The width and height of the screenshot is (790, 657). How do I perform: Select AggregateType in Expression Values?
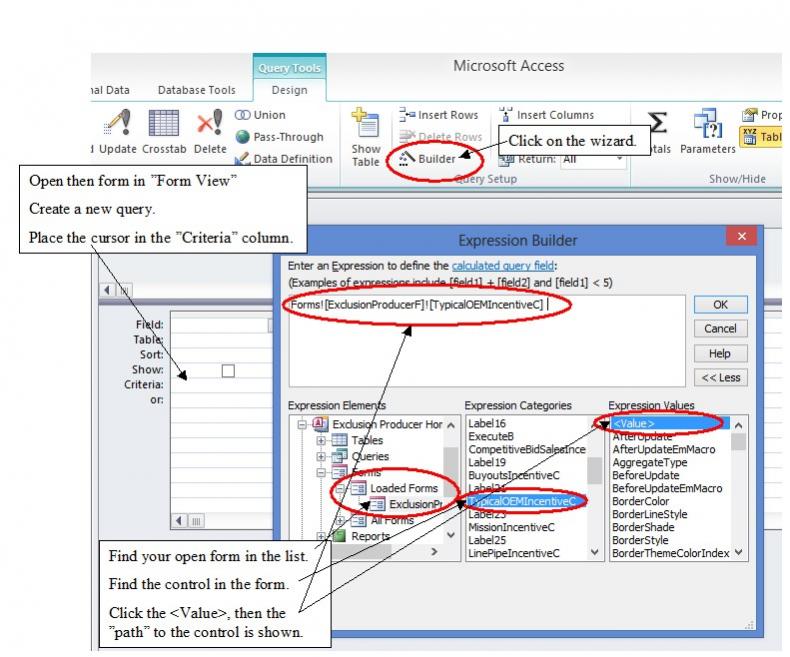click(x=649, y=462)
